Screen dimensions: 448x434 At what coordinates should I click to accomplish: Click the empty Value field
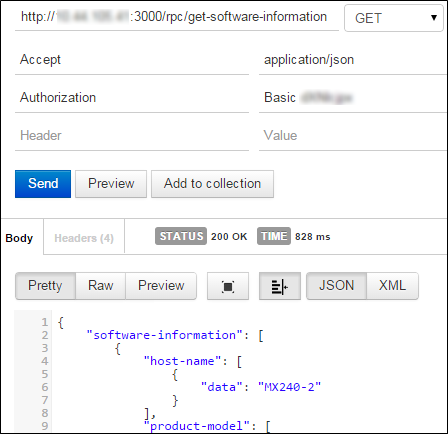click(353, 136)
